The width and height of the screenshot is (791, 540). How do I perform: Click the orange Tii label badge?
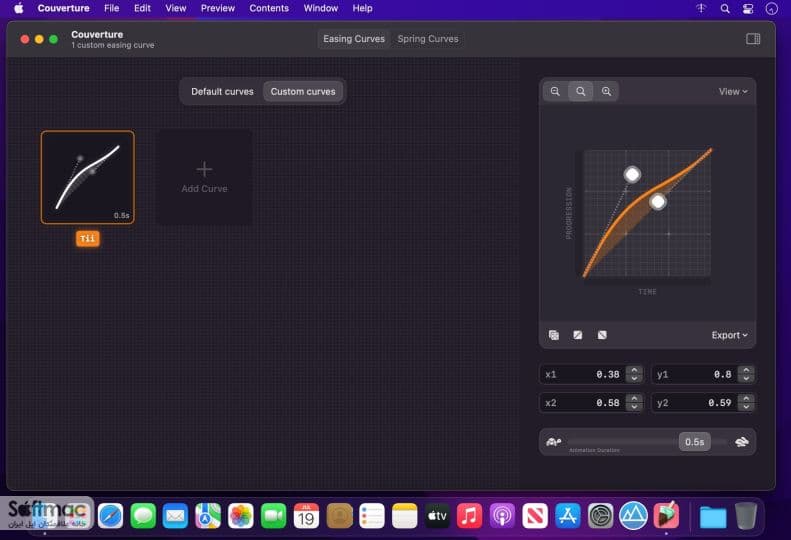88,238
